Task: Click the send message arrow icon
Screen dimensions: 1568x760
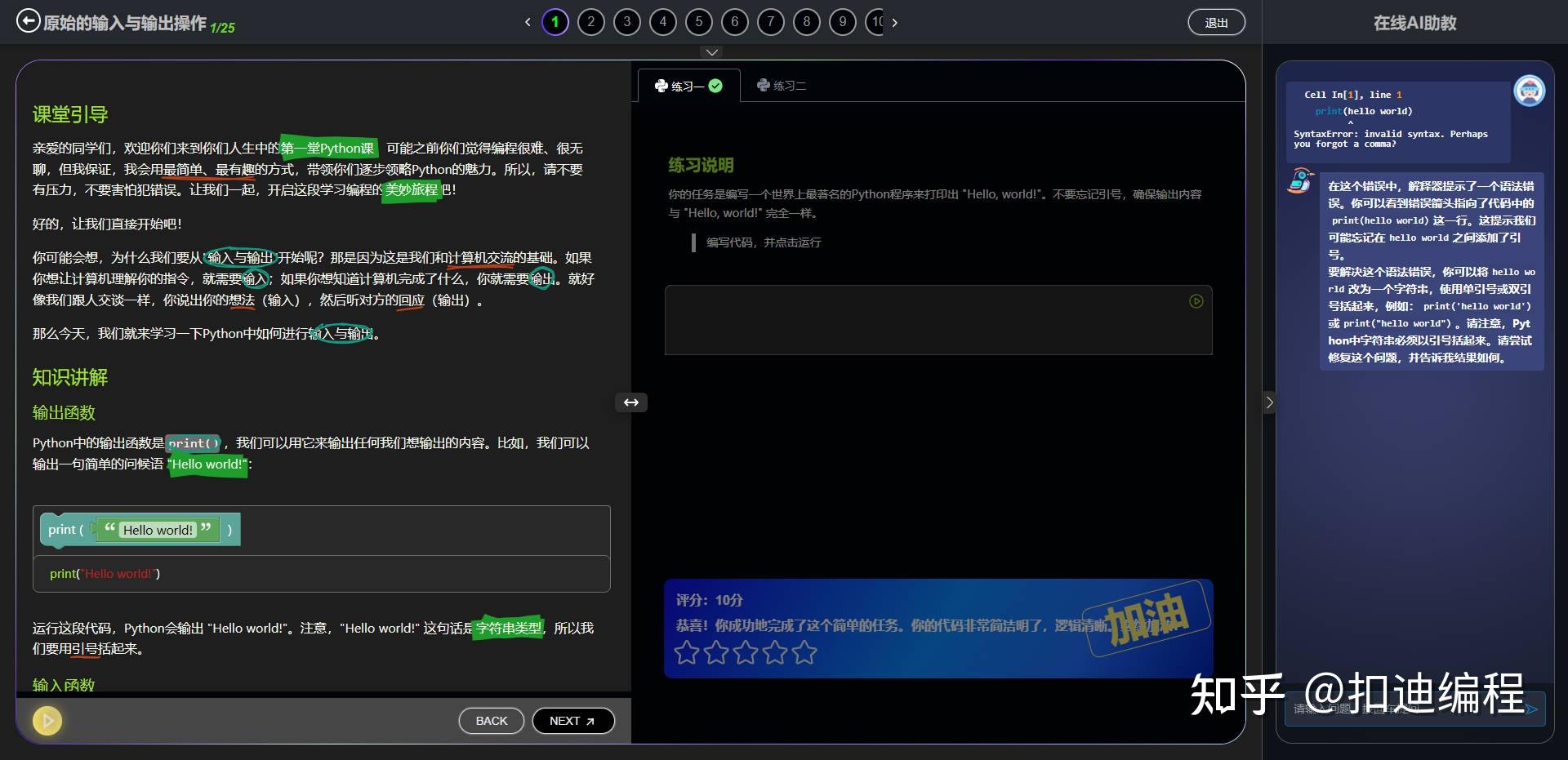Action: 1534,709
